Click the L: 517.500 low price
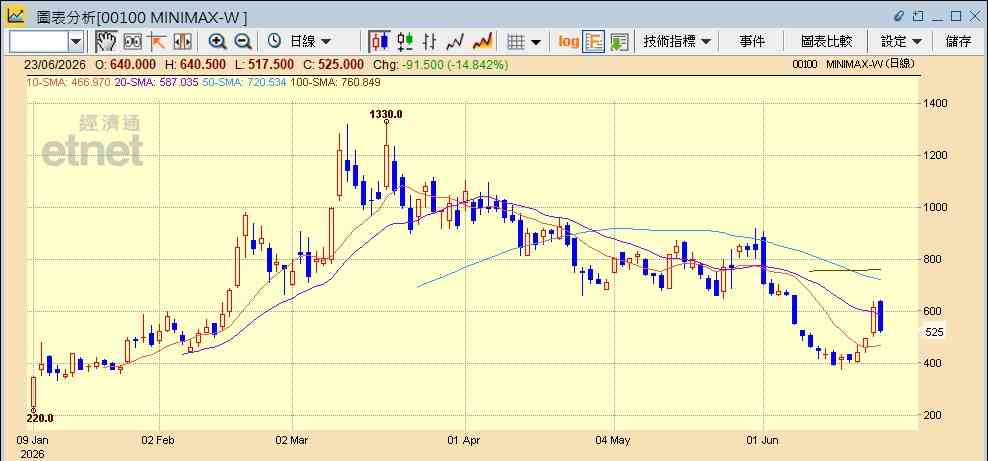988x461 pixels. click(x=265, y=65)
